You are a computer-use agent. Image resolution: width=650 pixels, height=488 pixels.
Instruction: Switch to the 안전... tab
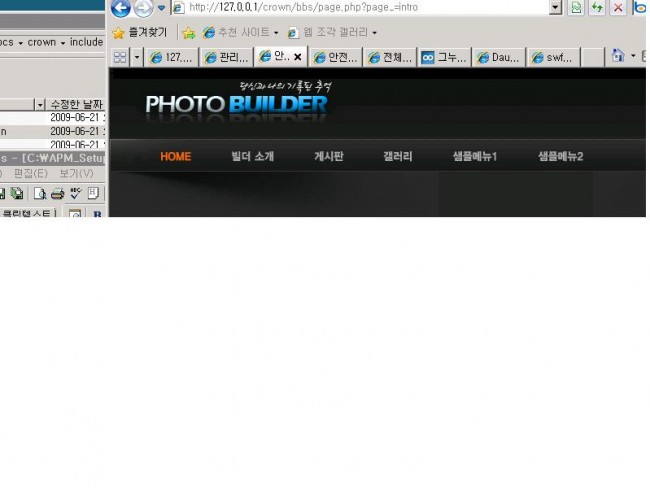click(x=335, y=57)
